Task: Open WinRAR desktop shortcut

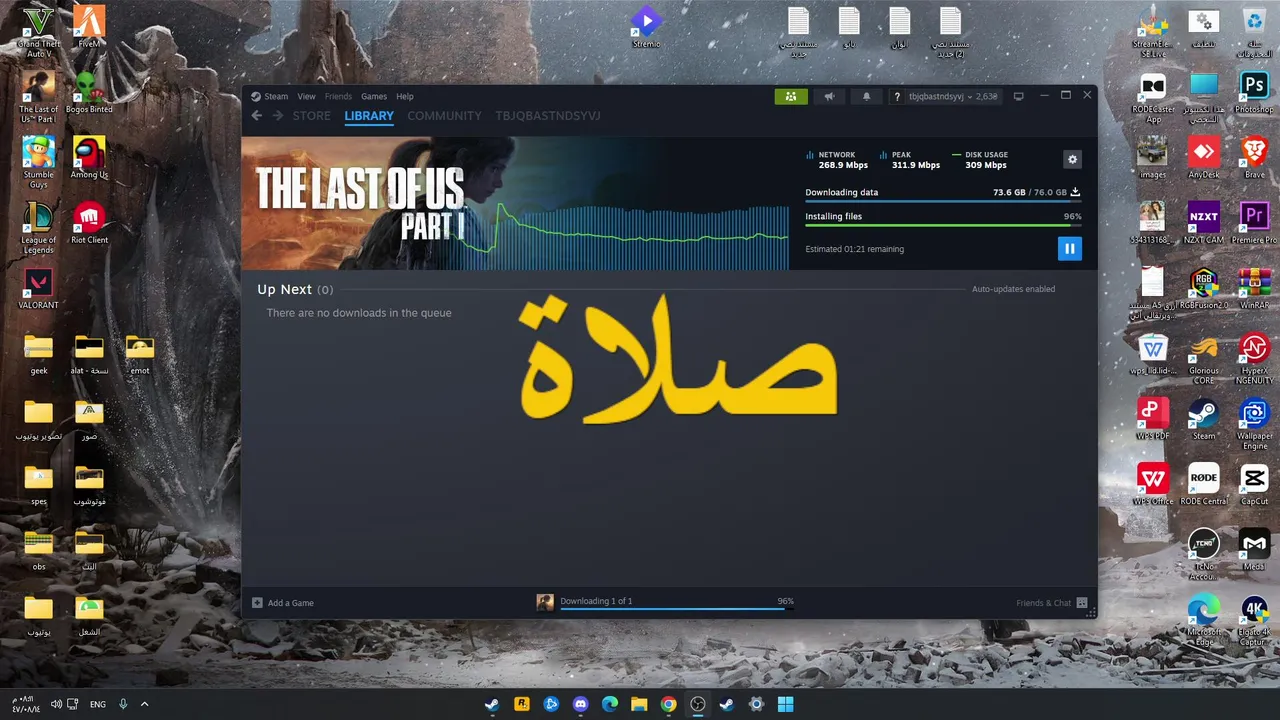Action: [x=1254, y=288]
